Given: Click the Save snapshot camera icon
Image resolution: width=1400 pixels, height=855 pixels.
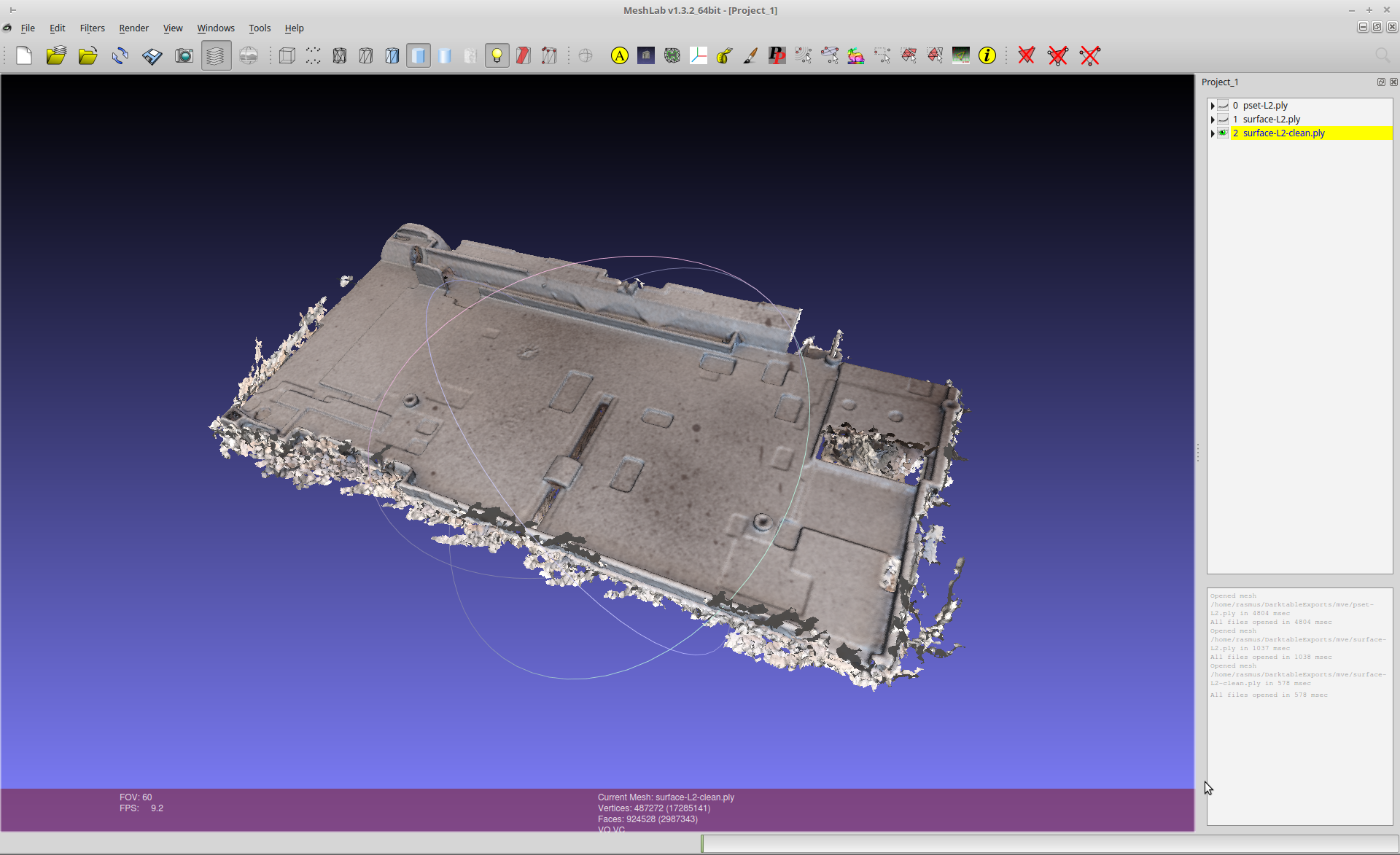Looking at the screenshot, I should [184, 55].
